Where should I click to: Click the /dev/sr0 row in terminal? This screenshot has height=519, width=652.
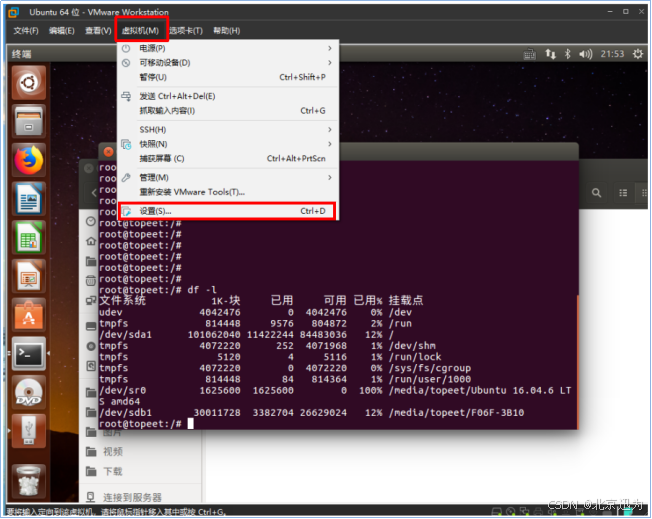click(337, 390)
